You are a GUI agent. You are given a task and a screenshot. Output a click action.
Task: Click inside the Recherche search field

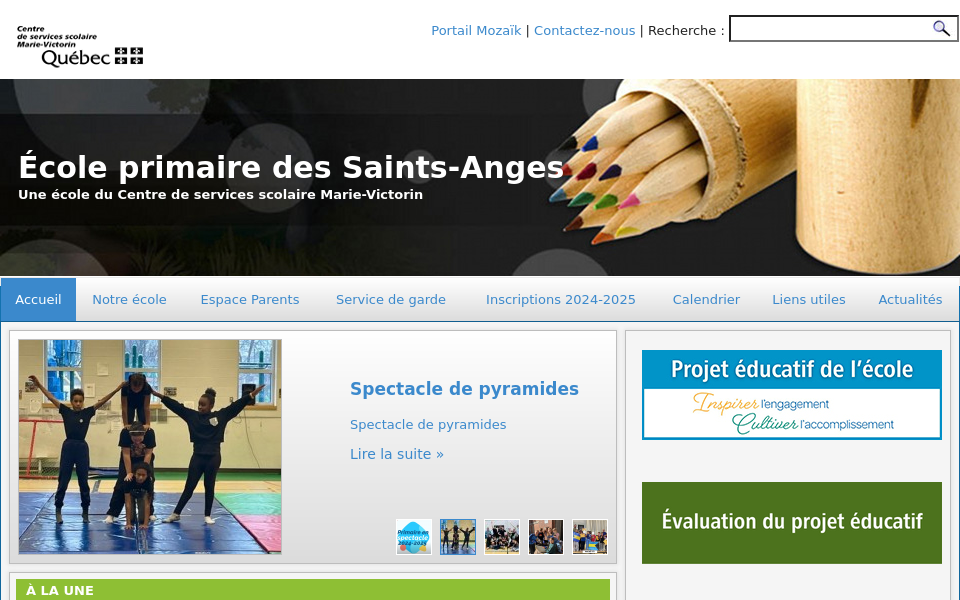click(830, 29)
